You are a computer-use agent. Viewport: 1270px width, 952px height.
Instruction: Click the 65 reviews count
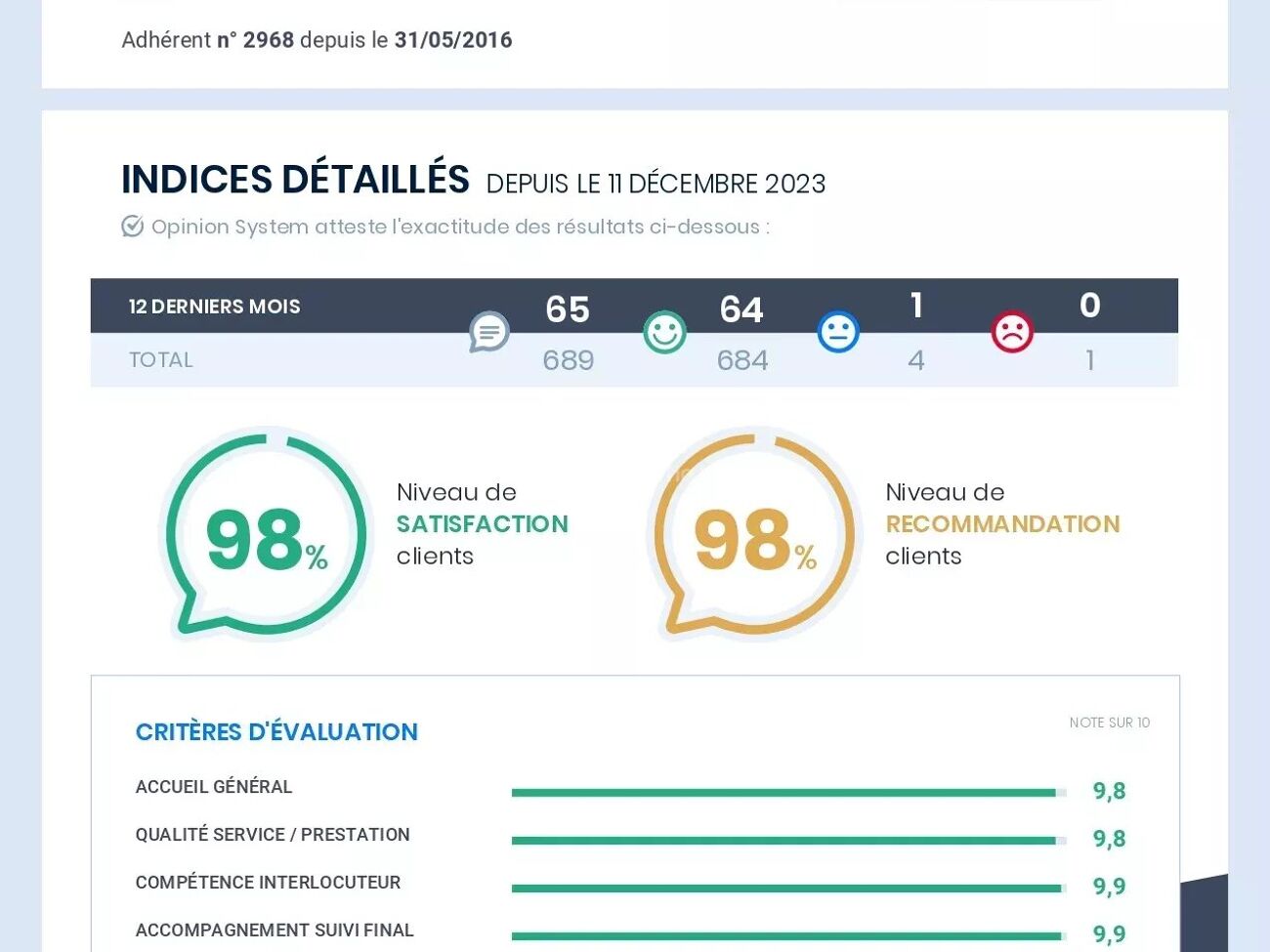pyautogui.click(x=568, y=310)
